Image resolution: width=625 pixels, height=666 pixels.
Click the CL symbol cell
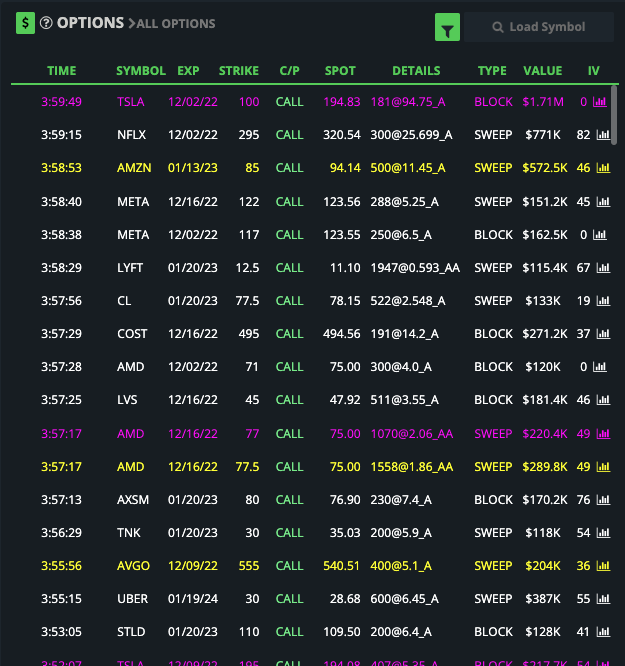[124, 301]
